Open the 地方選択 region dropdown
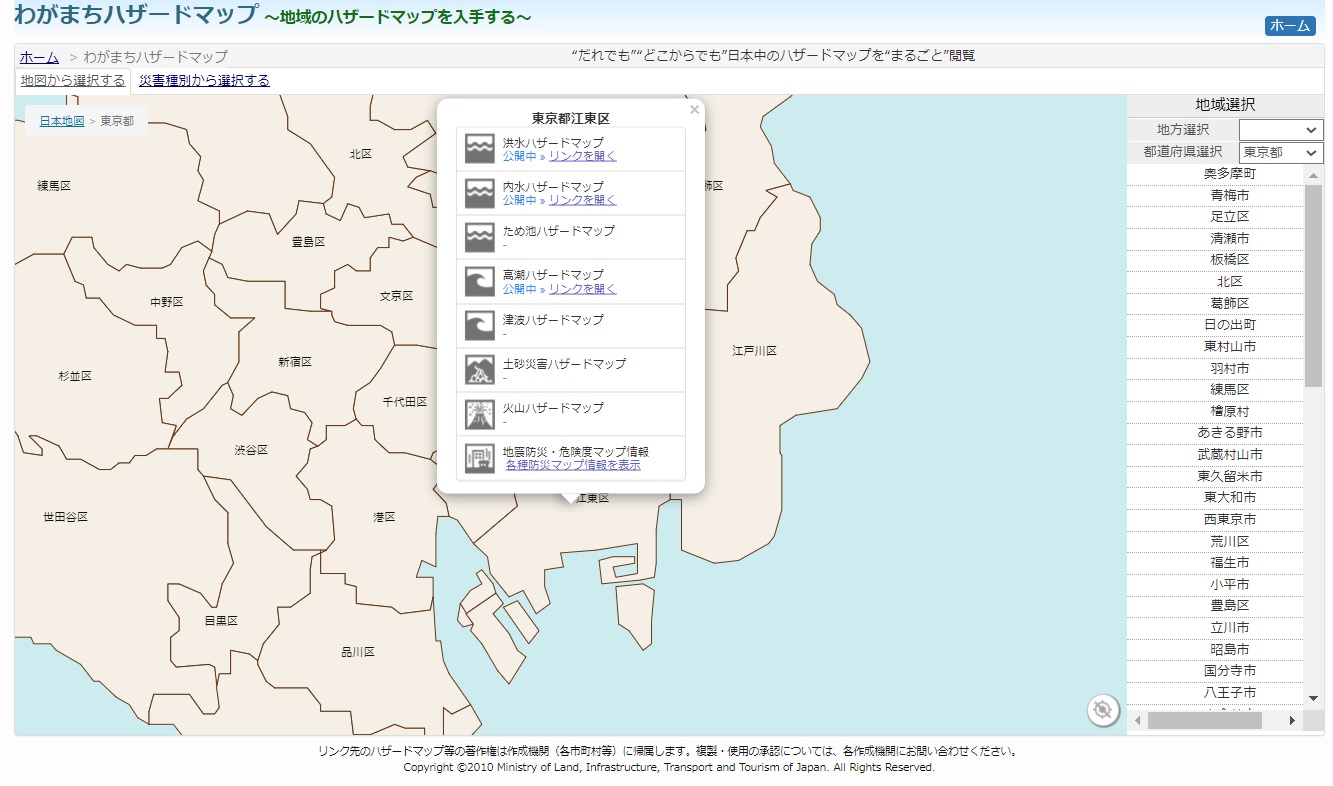The height and width of the screenshot is (786, 1333). (1280, 130)
